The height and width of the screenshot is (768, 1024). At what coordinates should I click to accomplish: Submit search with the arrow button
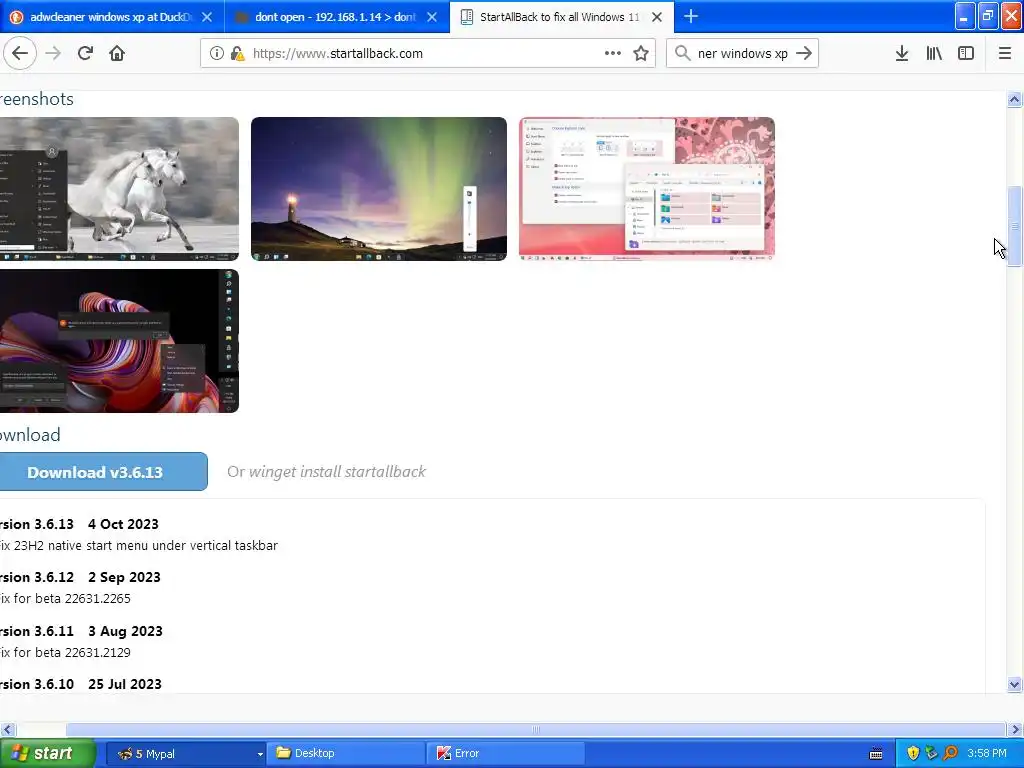(804, 54)
